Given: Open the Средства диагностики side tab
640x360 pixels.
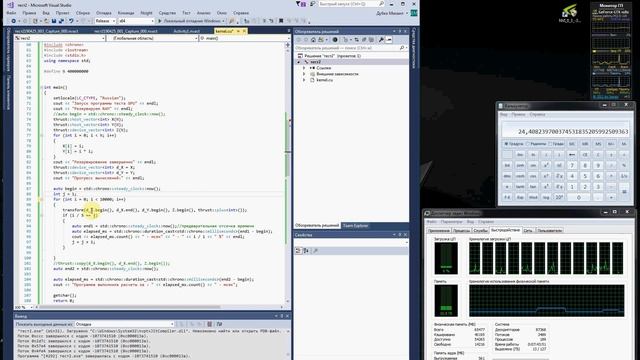Looking at the screenshot, I should 413,48.
